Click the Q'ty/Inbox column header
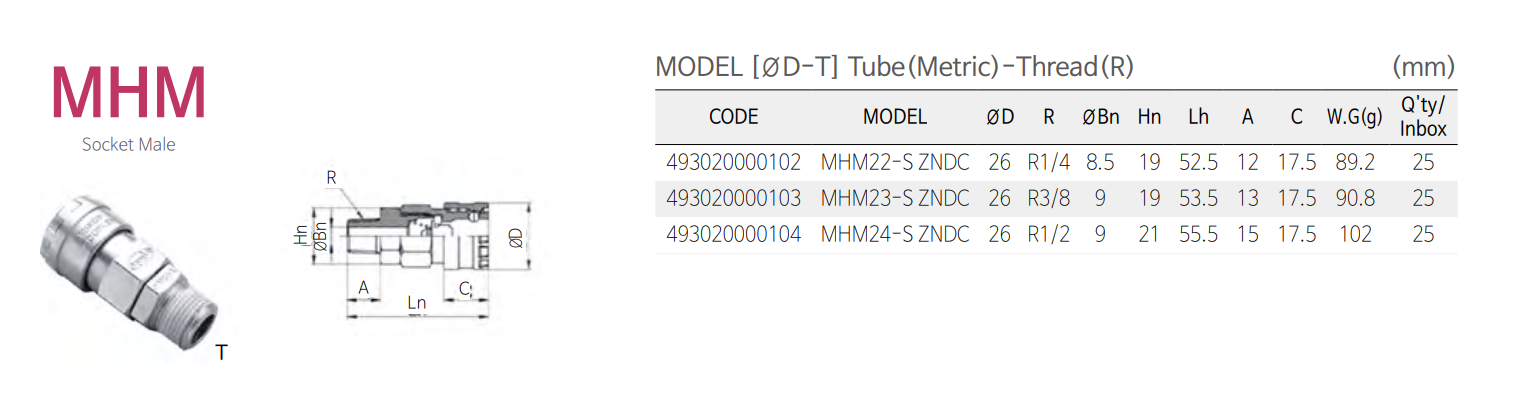1515x419 pixels. click(1422, 117)
